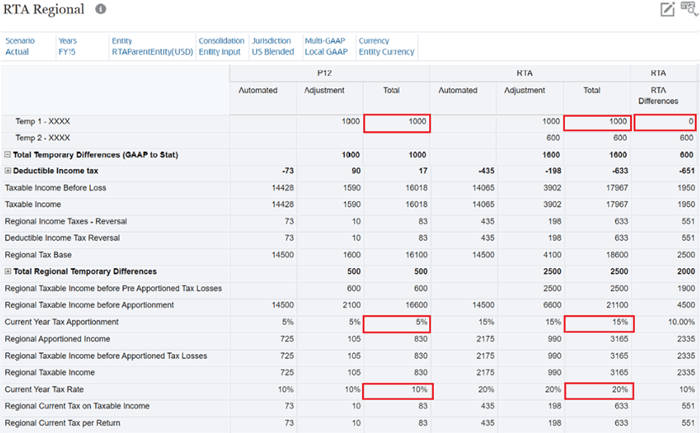Click P12 Total 10% Tax Rate cell

point(398,391)
